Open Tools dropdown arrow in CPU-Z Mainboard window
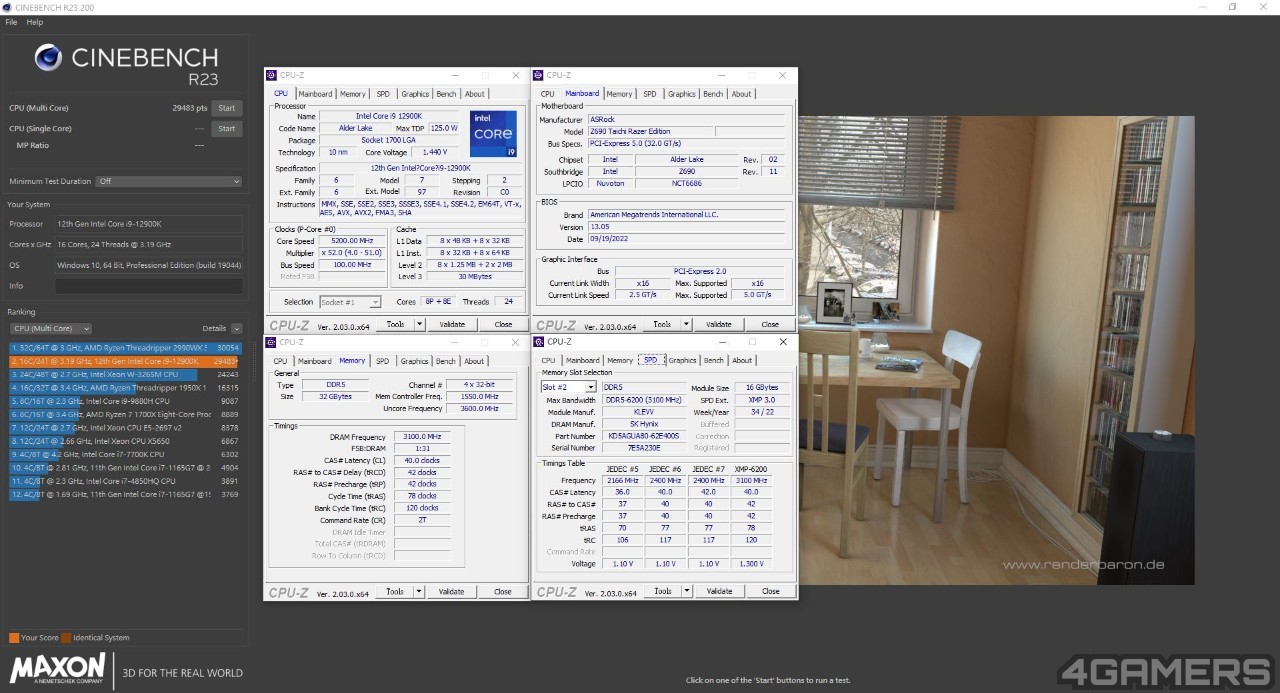This screenshot has height=693, width=1280. pyautogui.click(x=686, y=324)
